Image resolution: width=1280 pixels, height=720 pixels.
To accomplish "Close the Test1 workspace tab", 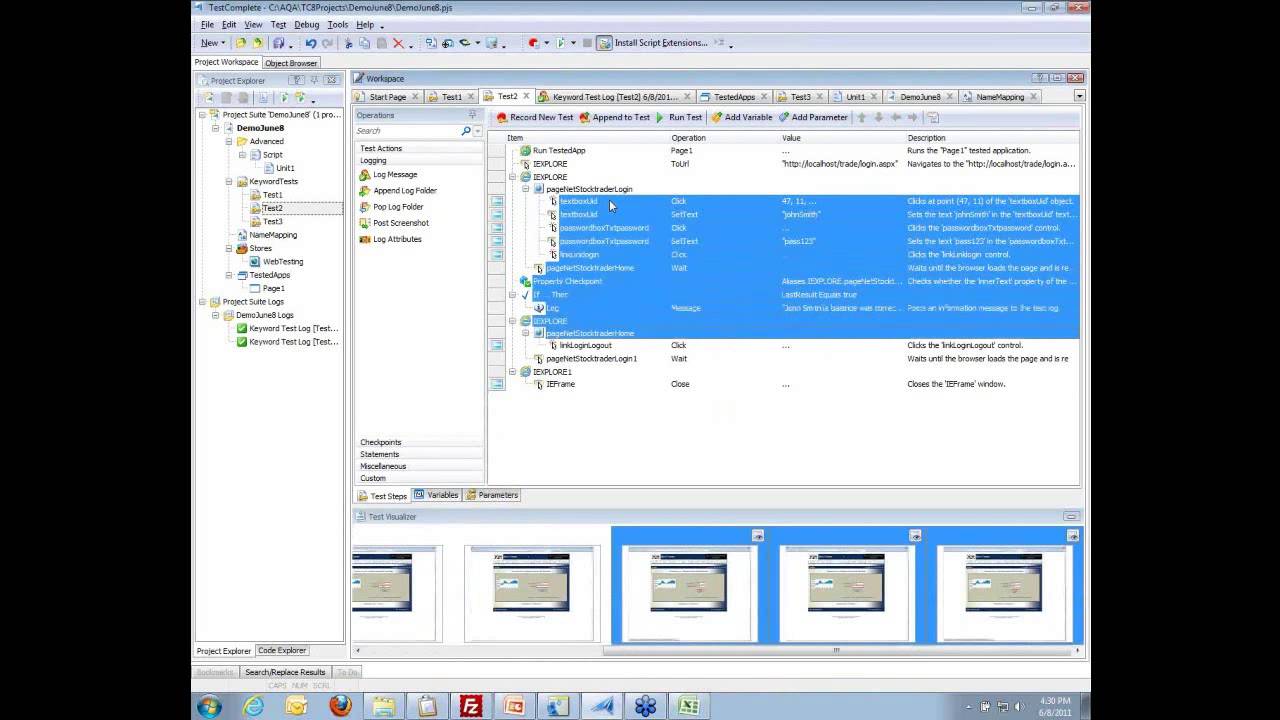I will tap(470, 97).
